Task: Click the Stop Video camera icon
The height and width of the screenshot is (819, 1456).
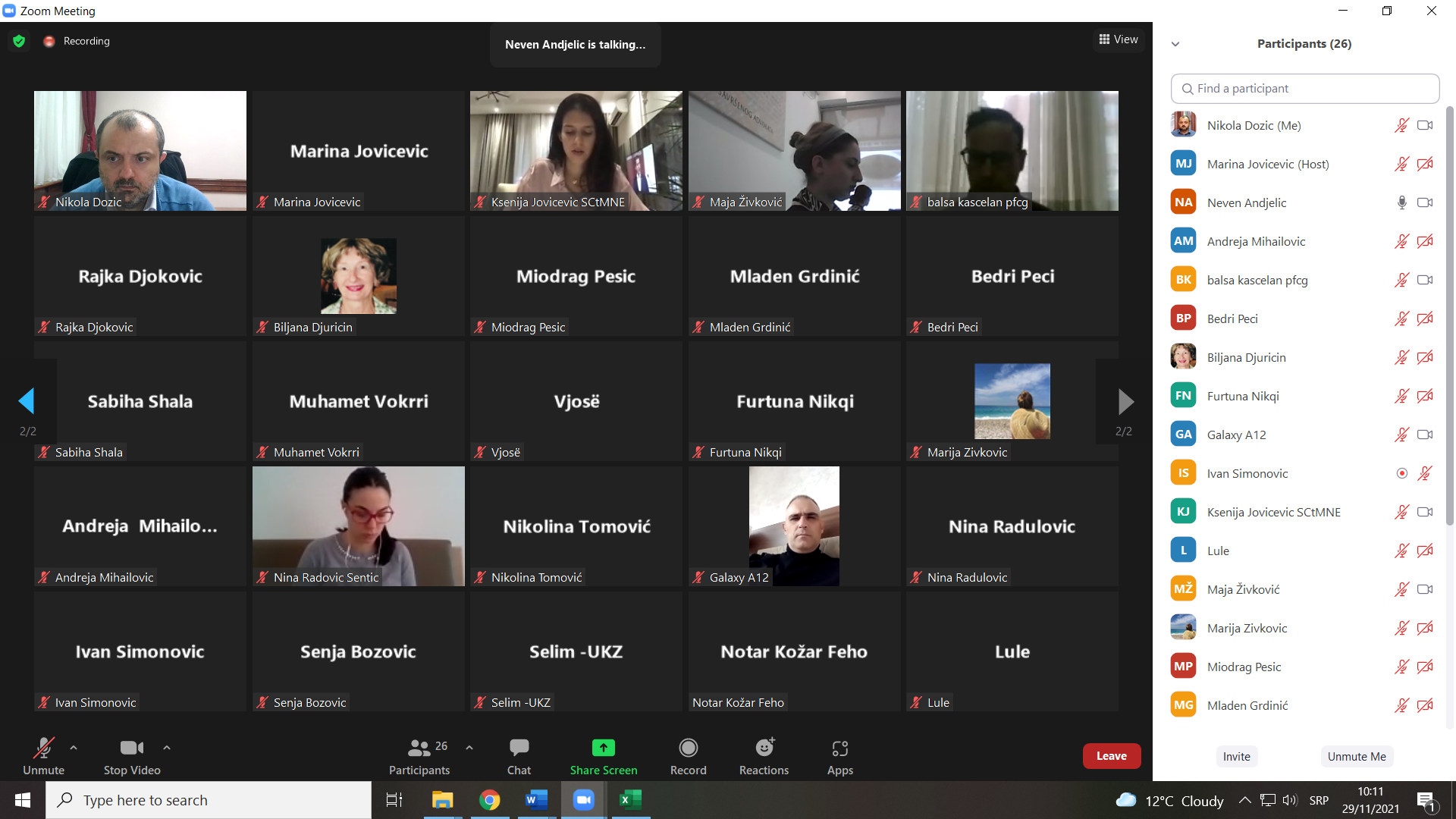Action: pos(132,748)
